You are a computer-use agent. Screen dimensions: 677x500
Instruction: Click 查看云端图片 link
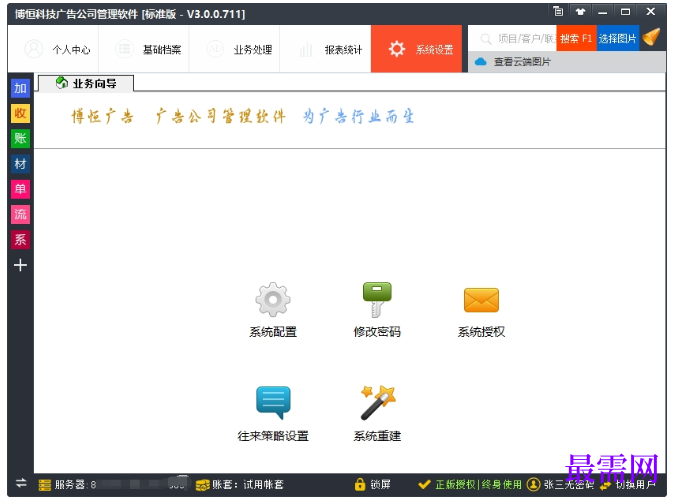(x=522, y=62)
